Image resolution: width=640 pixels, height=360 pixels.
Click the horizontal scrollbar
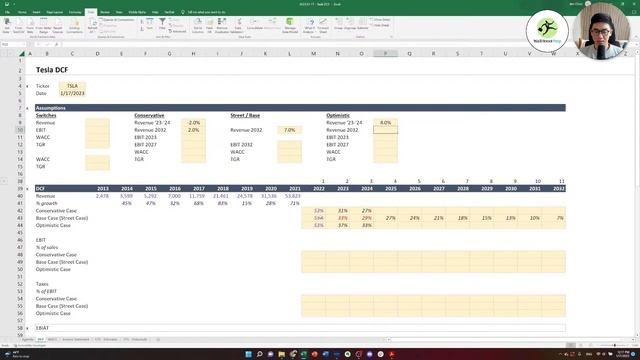coord(510,340)
